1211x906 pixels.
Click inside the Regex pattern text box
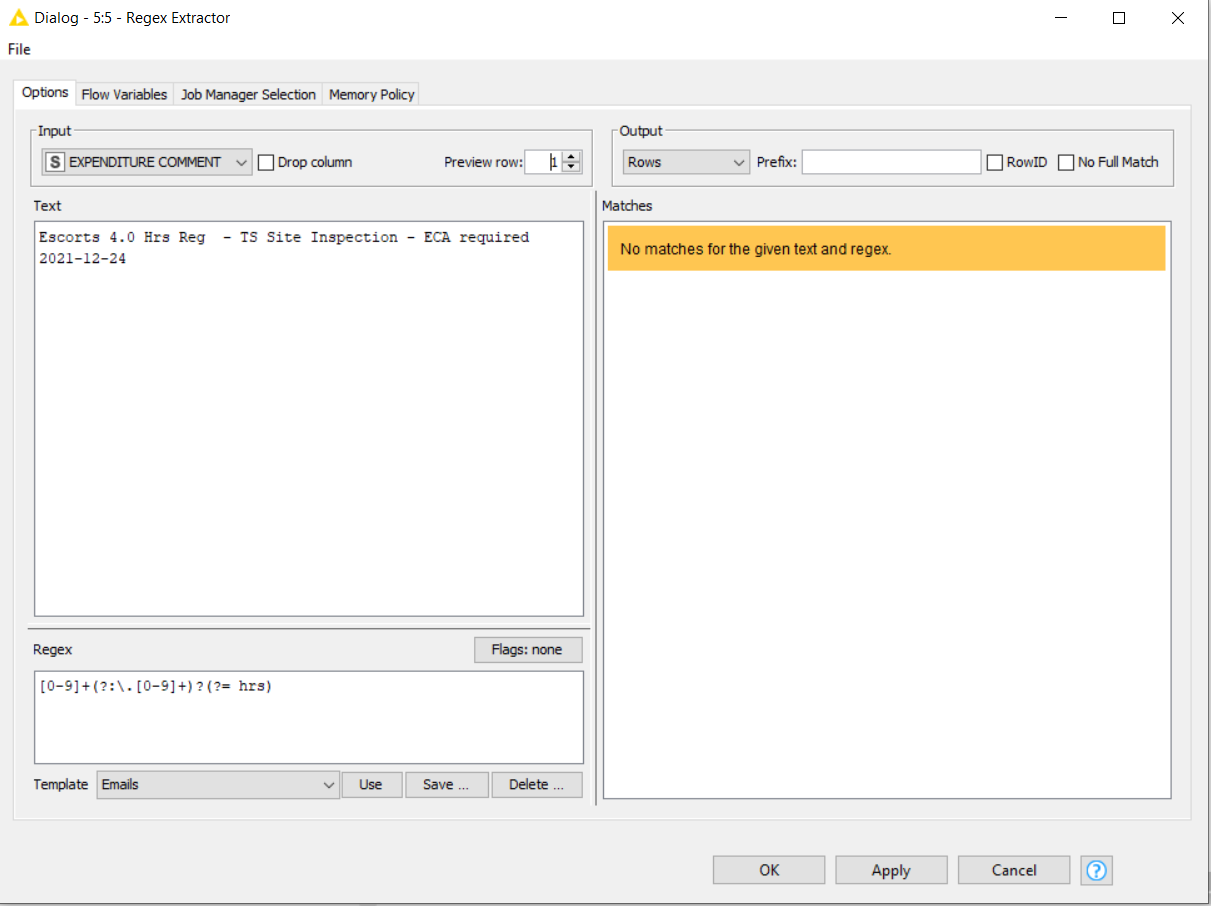pos(308,717)
